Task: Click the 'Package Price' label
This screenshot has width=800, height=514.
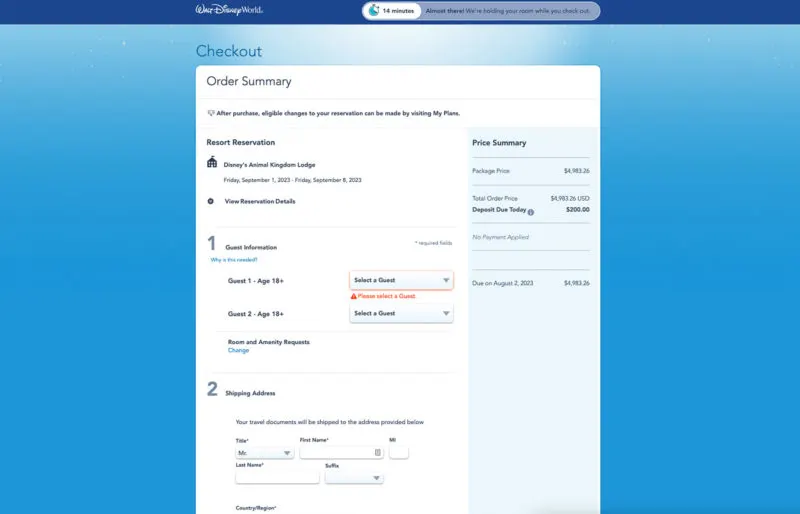Action: tap(491, 171)
